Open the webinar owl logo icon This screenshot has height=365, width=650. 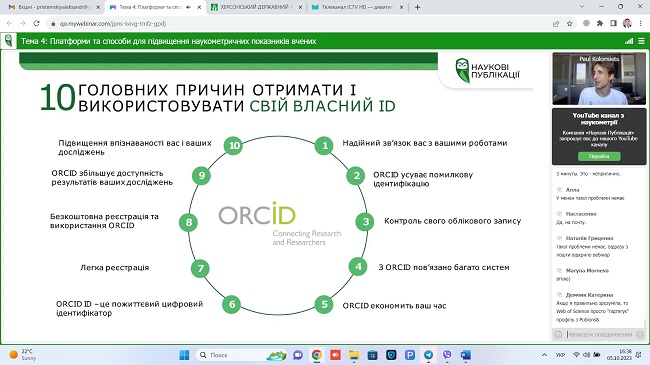8,41
